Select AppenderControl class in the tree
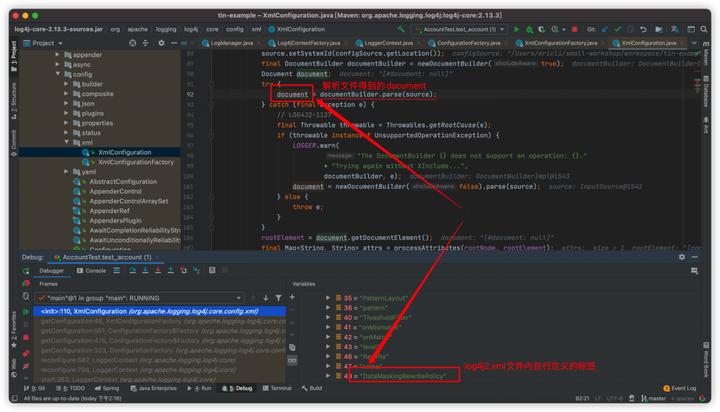 coord(115,191)
